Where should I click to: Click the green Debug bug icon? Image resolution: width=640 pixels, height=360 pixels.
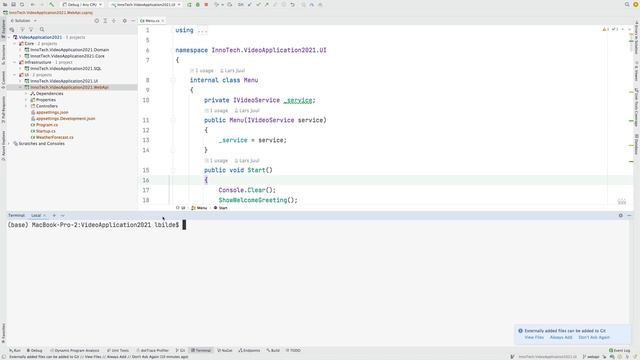point(198,4)
